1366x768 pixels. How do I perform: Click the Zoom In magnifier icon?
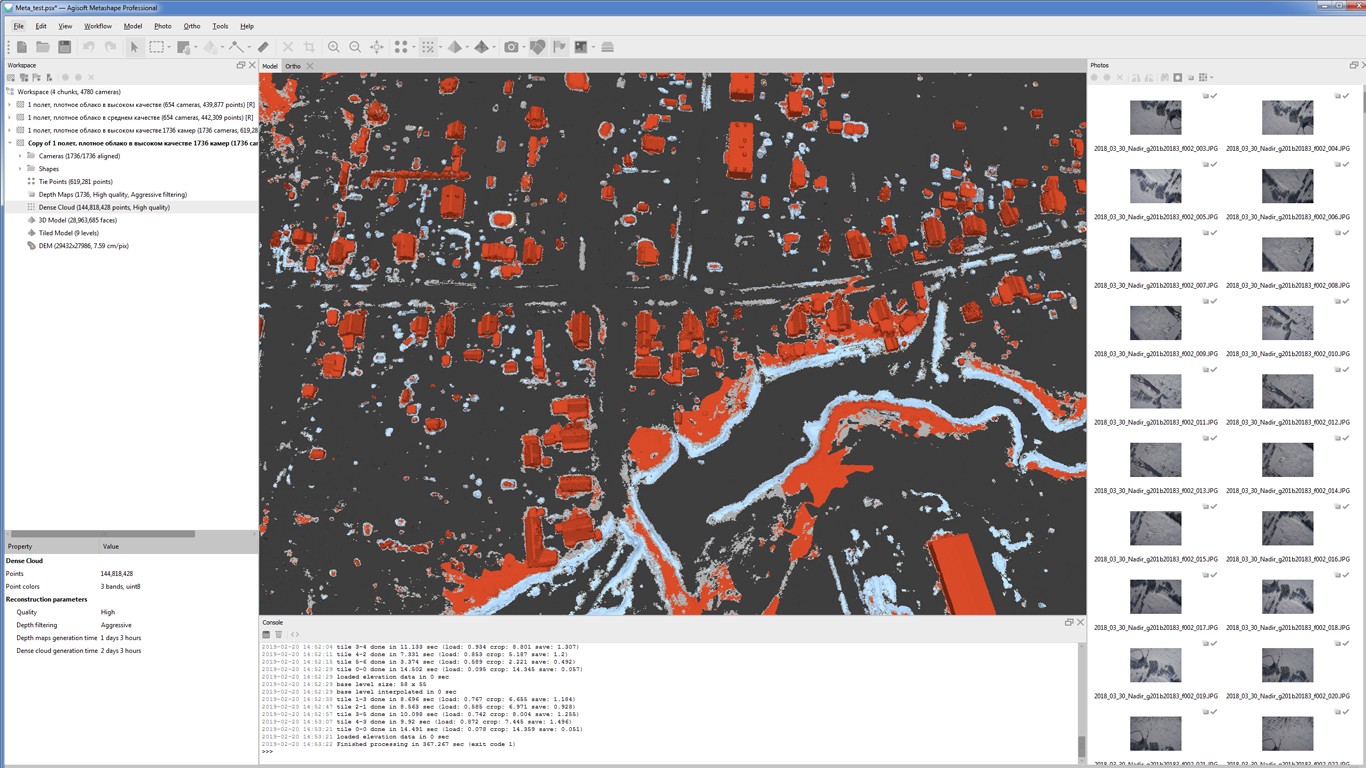(334, 47)
